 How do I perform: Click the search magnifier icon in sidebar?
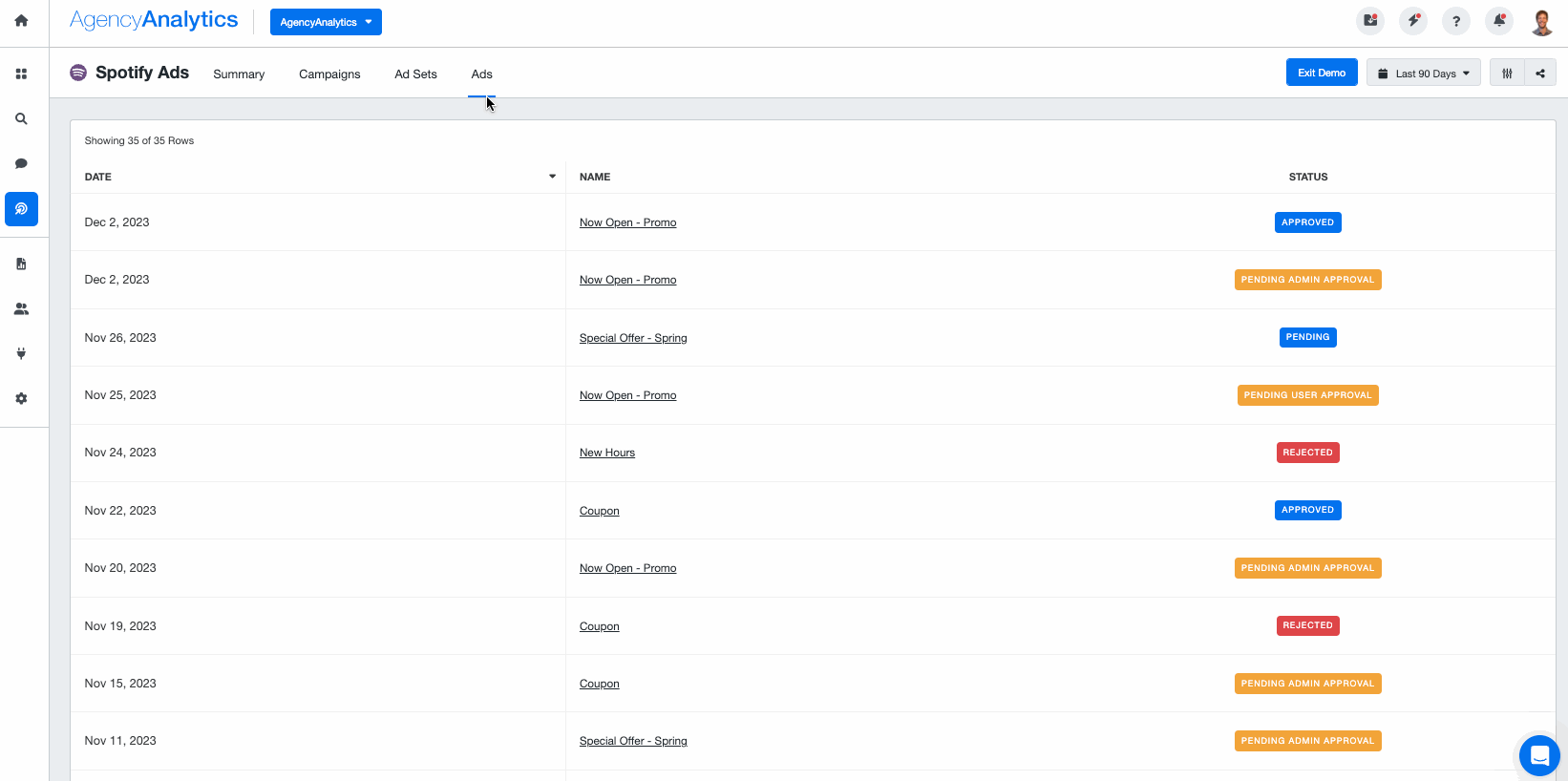pos(21,118)
